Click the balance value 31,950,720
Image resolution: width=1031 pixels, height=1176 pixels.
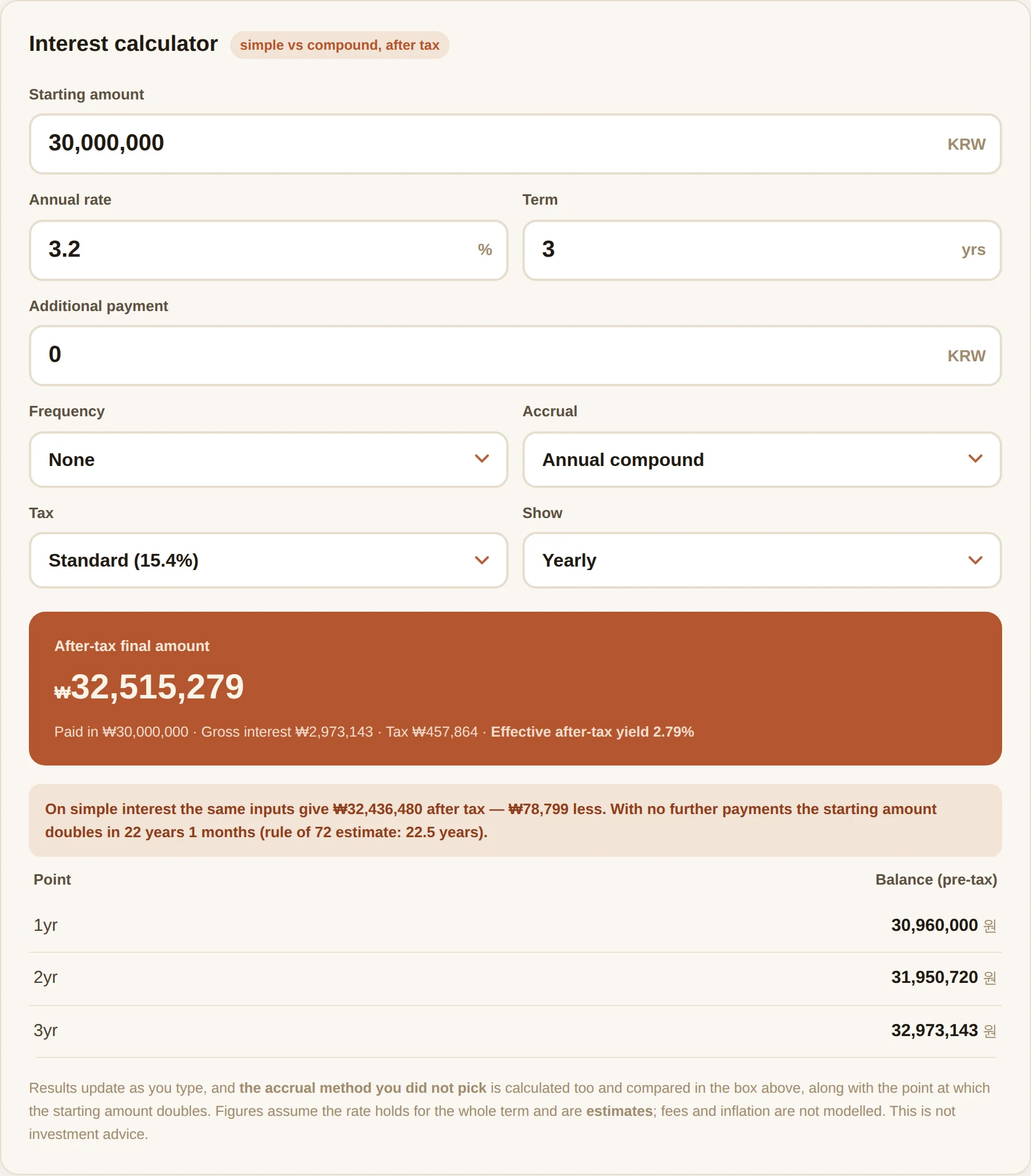coord(934,977)
